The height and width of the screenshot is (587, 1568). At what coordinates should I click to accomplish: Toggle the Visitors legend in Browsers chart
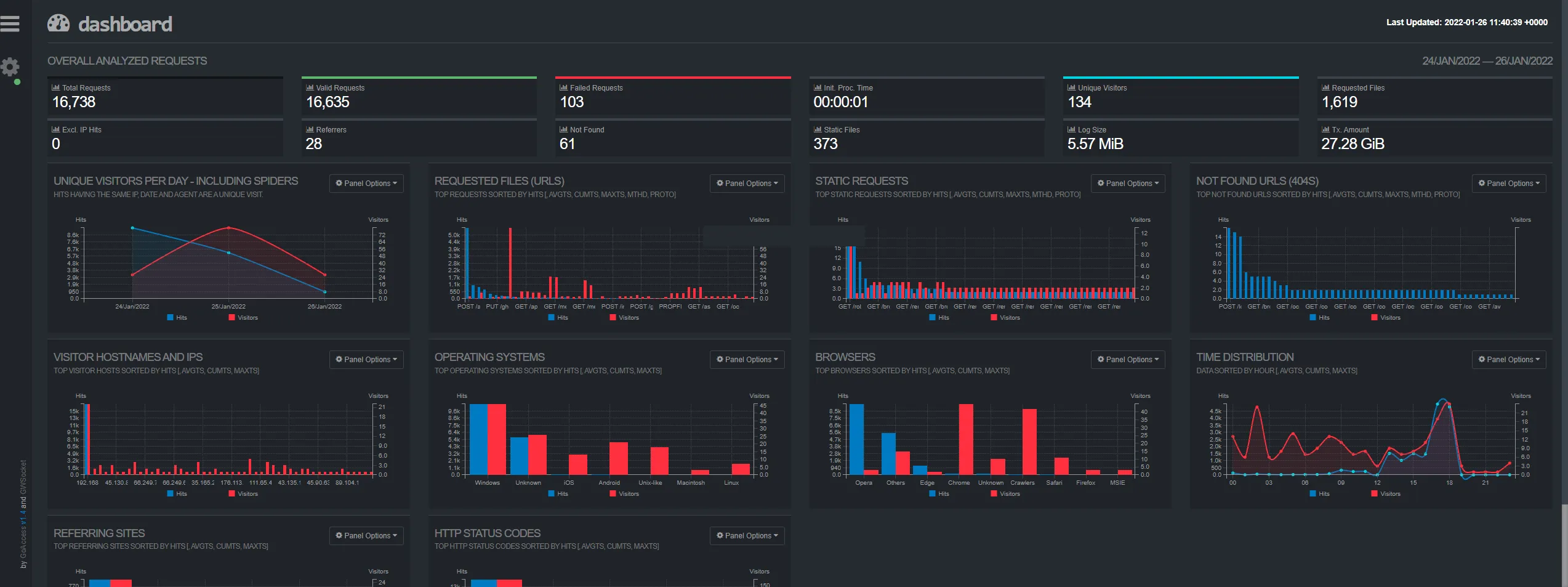pos(1004,493)
